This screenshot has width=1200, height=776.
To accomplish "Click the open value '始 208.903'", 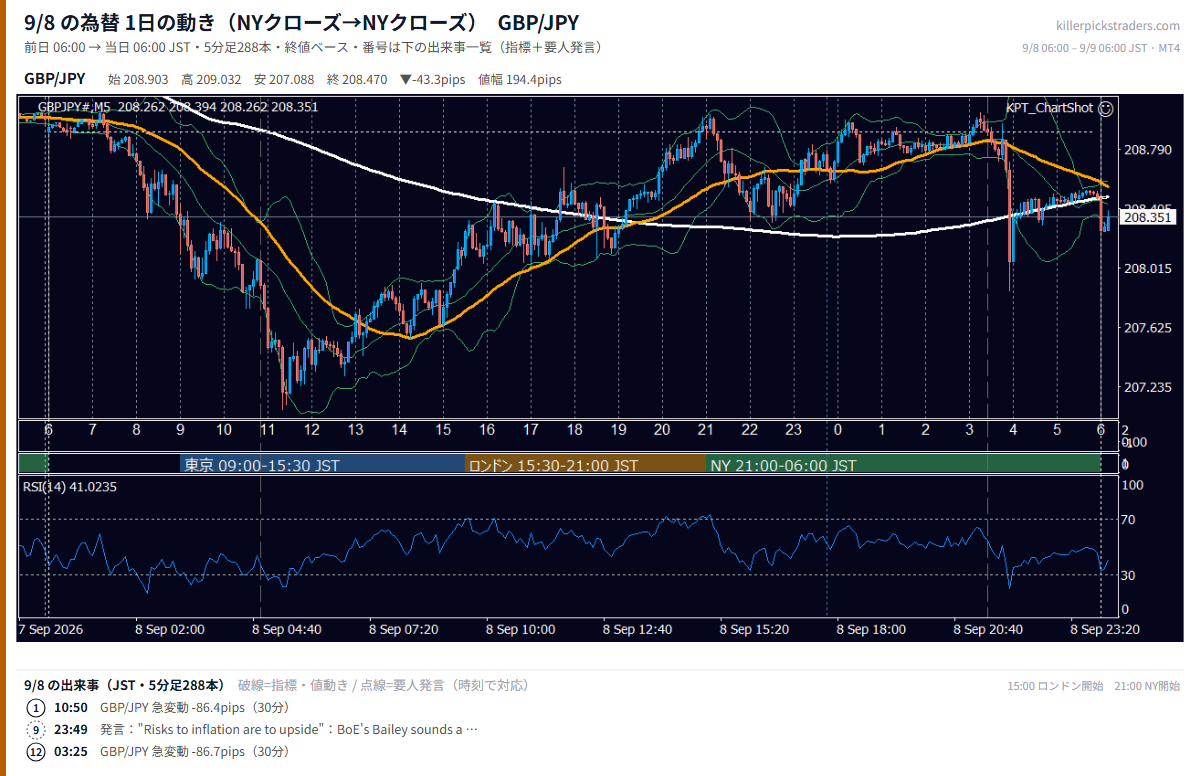I will click(137, 80).
